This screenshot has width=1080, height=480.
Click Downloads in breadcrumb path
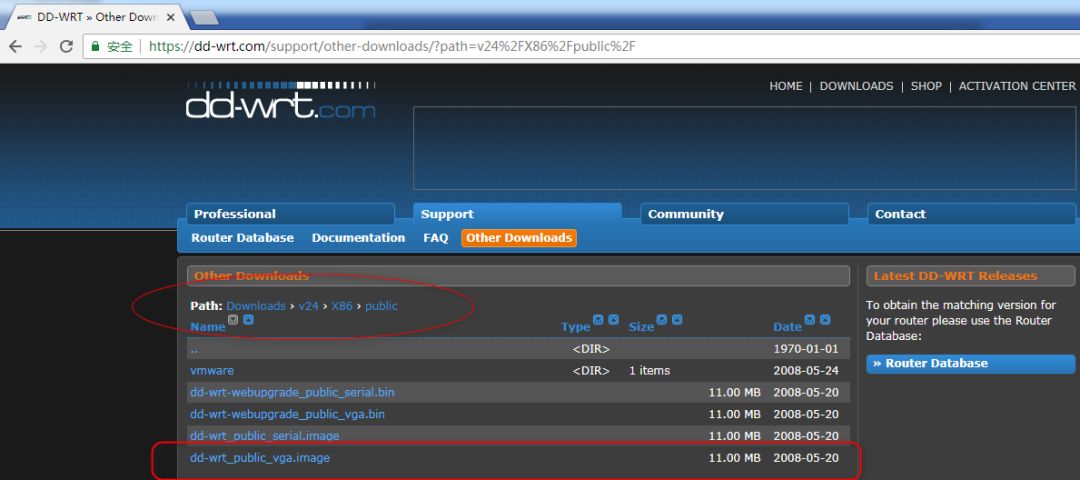(256, 306)
